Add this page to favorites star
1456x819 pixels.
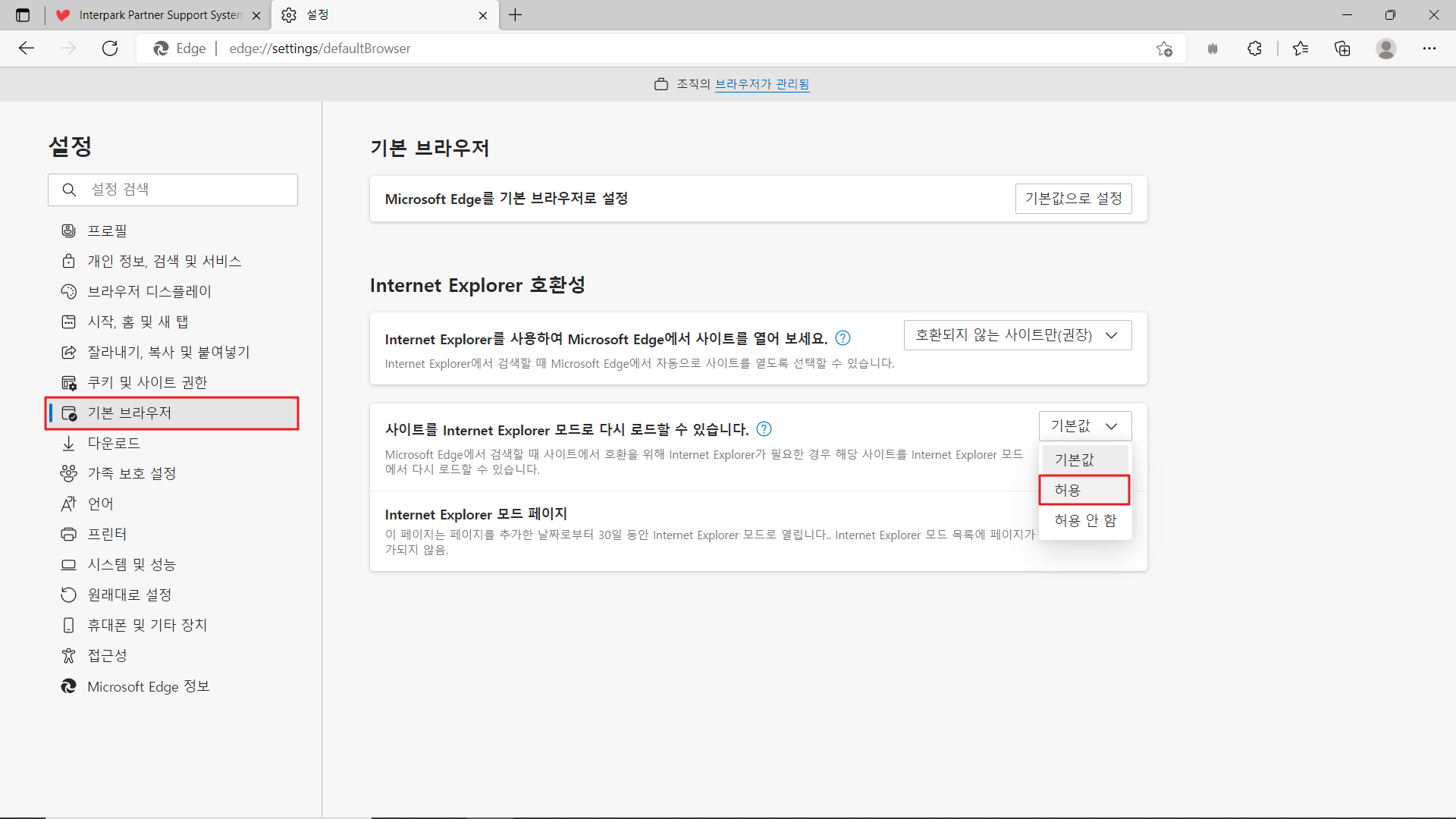click(x=1164, y=49)
